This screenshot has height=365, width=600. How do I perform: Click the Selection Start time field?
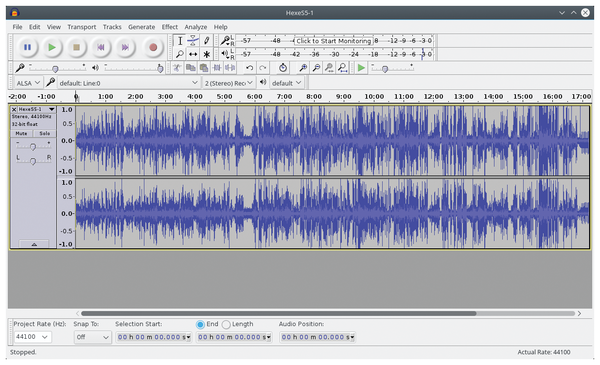tap(154, 337)
